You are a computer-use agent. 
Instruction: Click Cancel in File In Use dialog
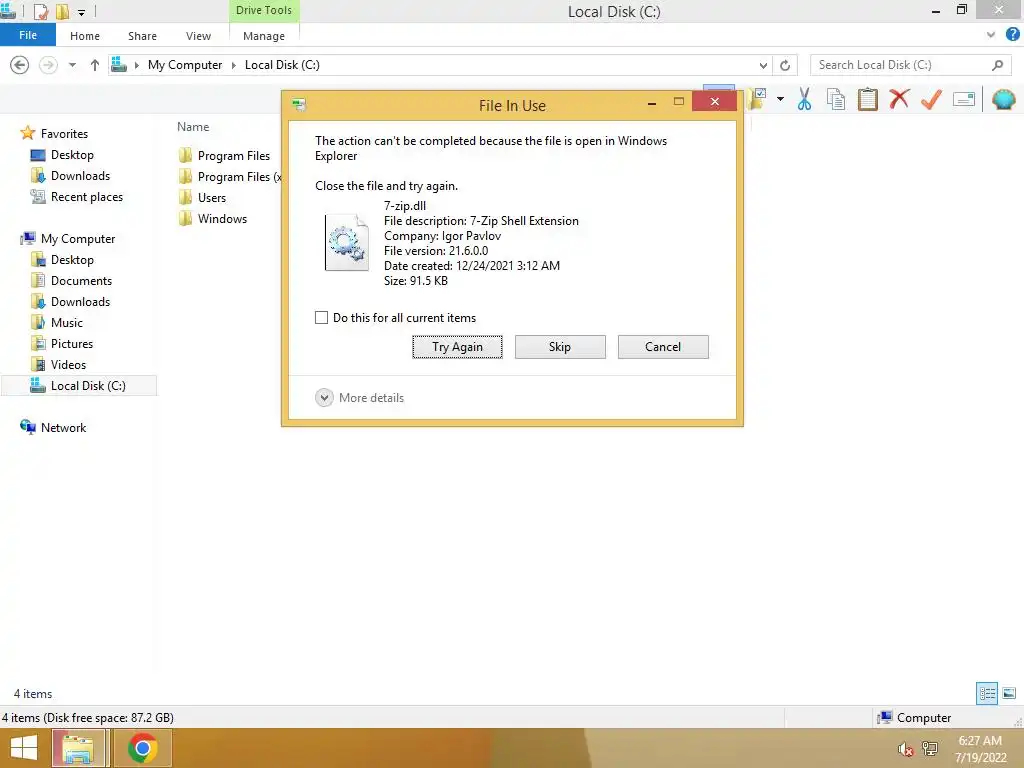pos(663,347)
